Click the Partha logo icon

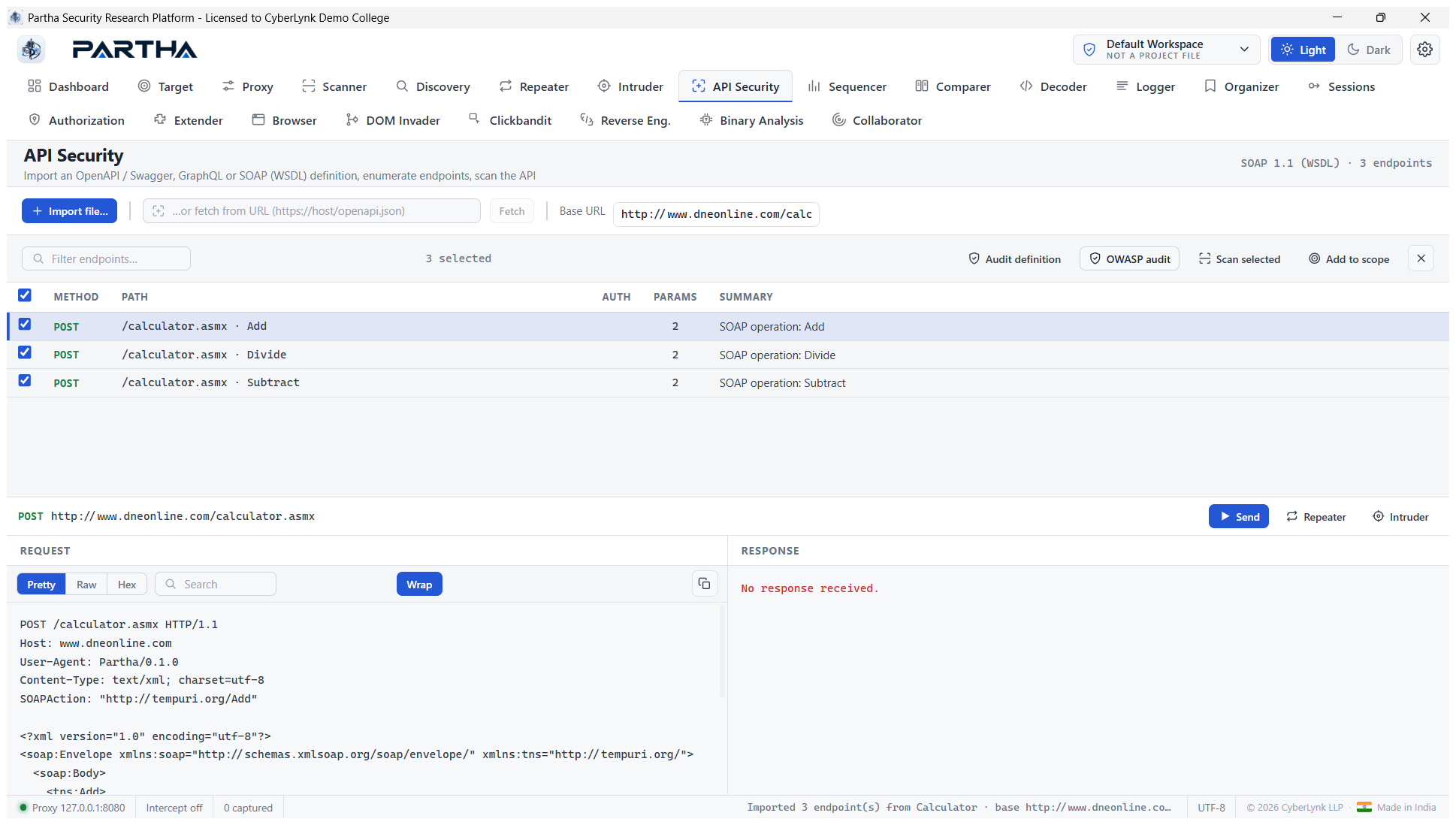coord(32,50)
